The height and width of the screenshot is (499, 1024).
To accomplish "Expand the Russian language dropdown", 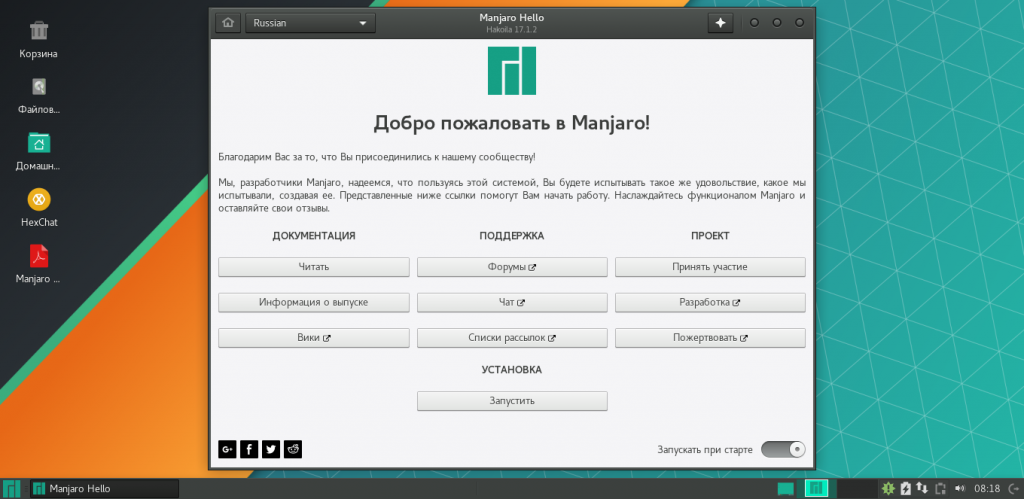I will [x=310, y=23].
